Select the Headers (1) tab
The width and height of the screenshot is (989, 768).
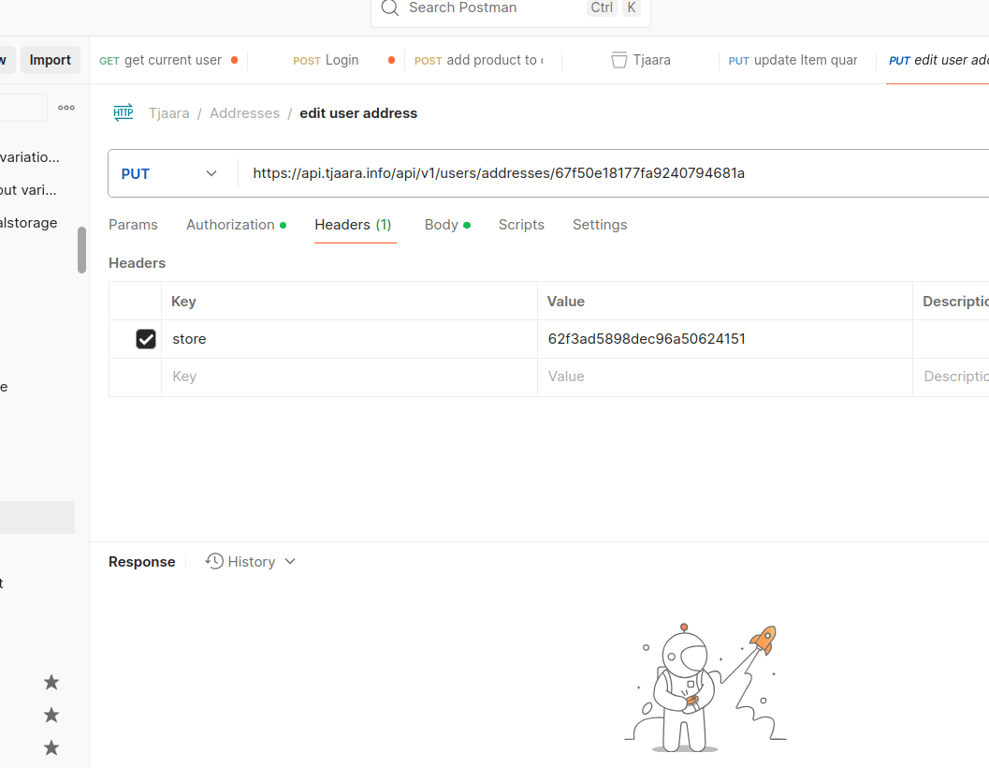[353, 224]
